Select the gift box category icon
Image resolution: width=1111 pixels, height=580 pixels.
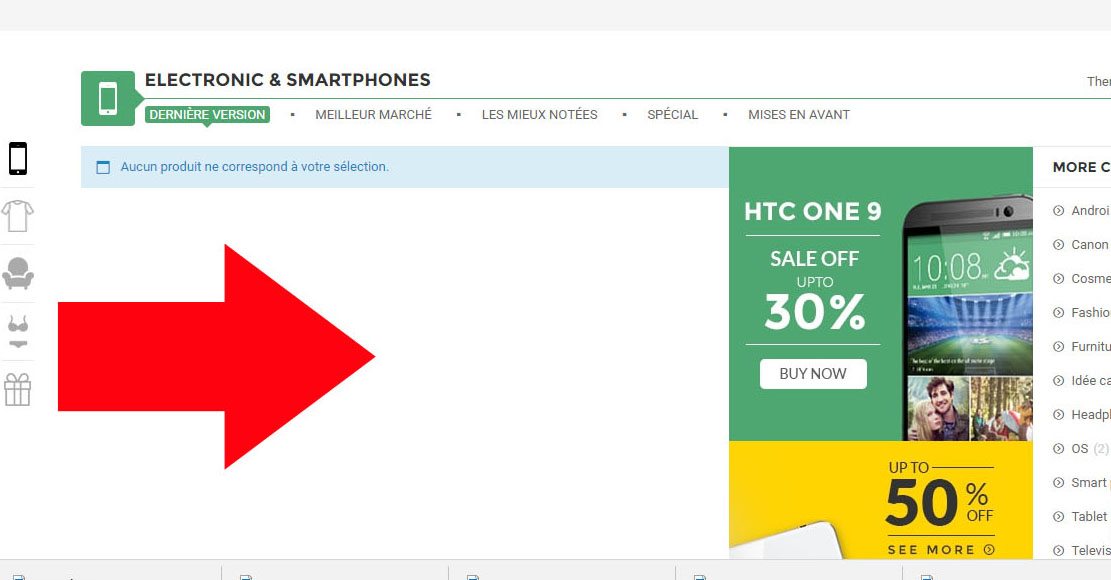pos(17,389)
